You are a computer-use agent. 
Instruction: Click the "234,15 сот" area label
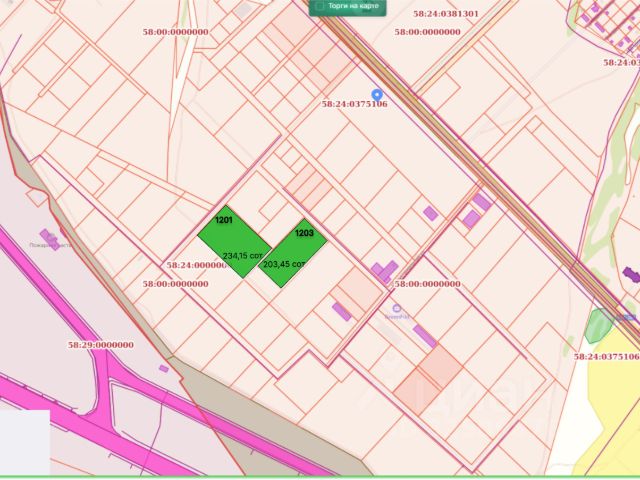pyautogui.click(x=242, y=256)
